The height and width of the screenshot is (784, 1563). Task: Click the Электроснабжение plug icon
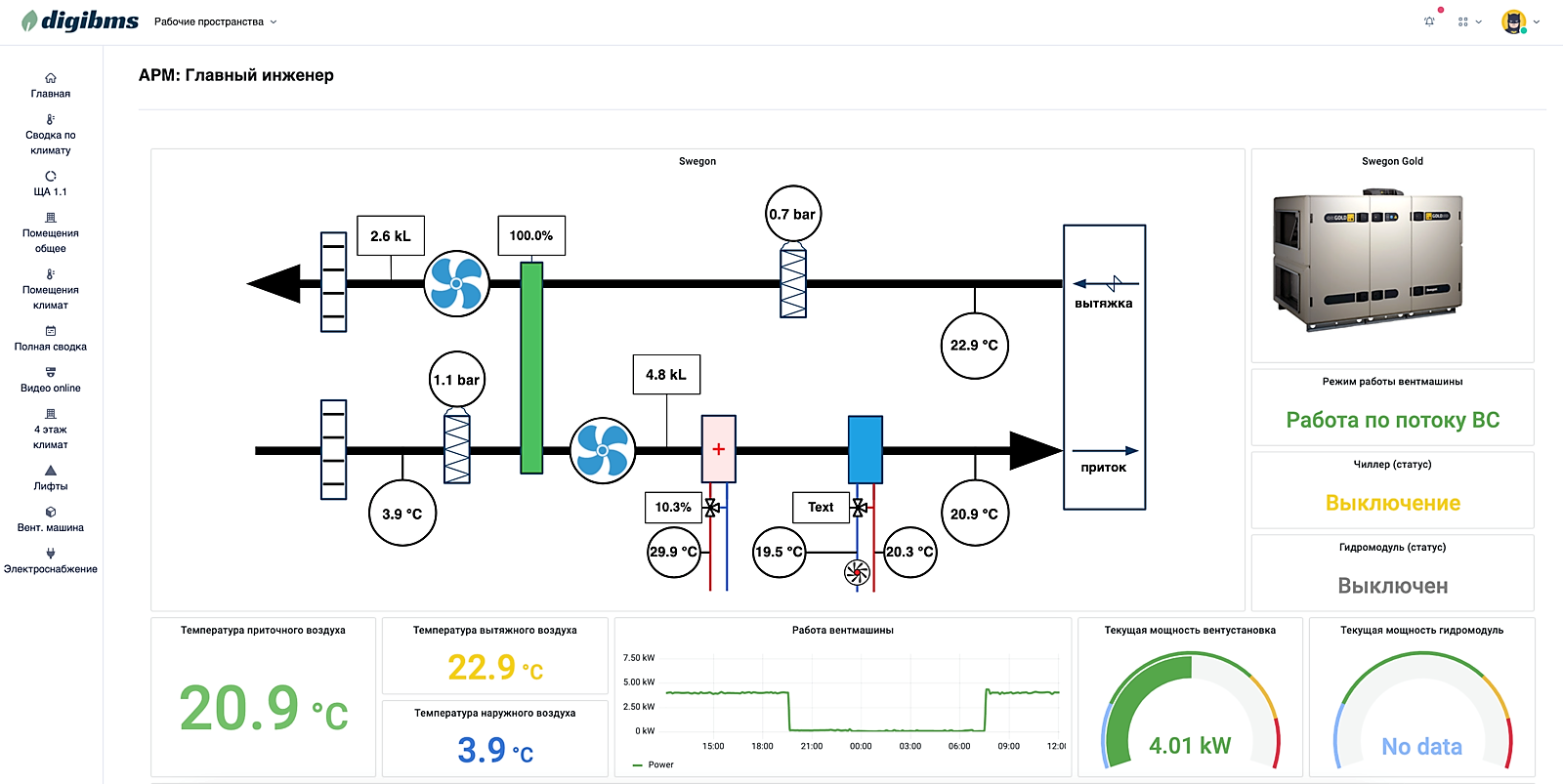[x=51, y=553]
